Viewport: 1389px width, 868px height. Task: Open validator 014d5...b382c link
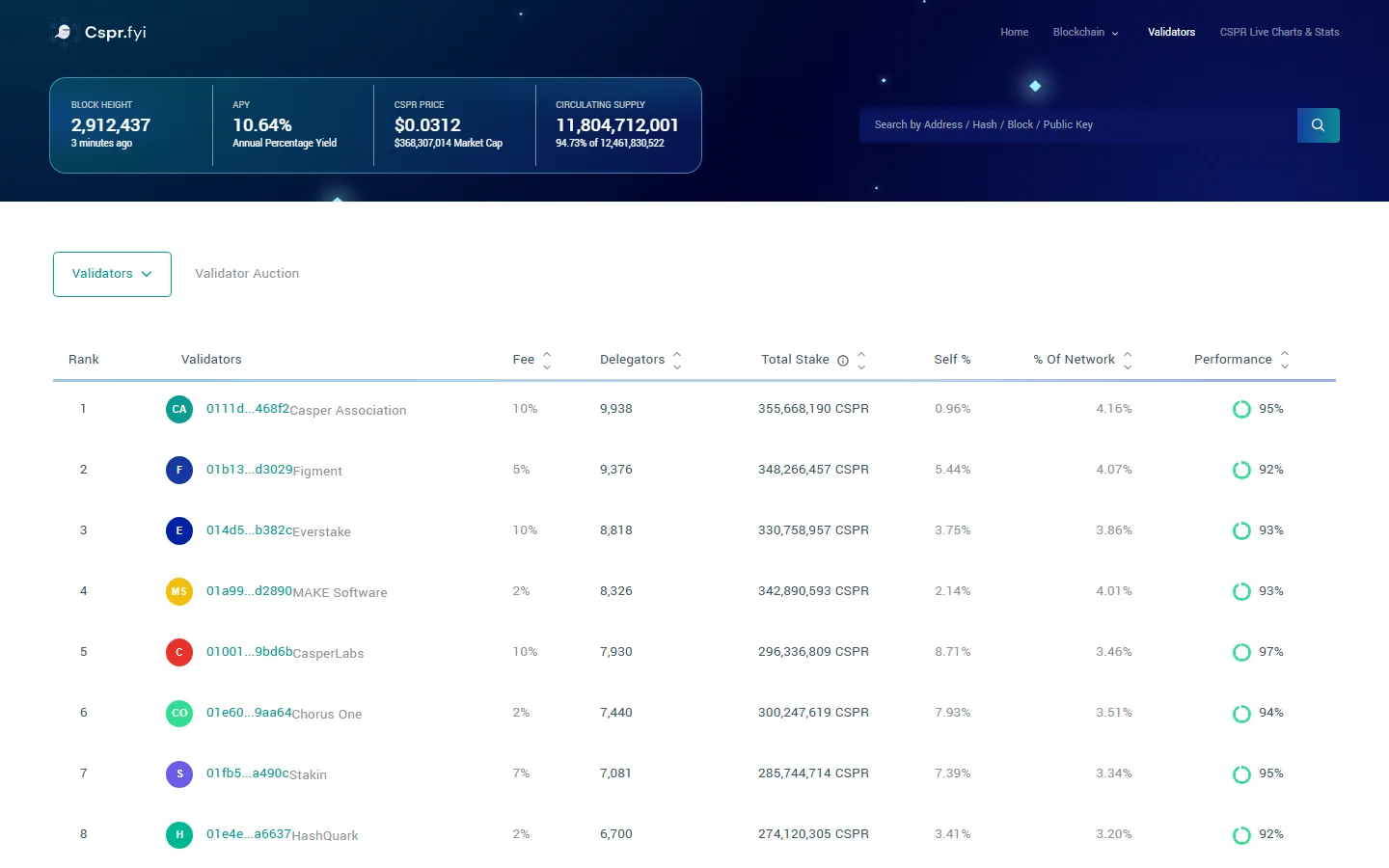(x=250, y=530)
